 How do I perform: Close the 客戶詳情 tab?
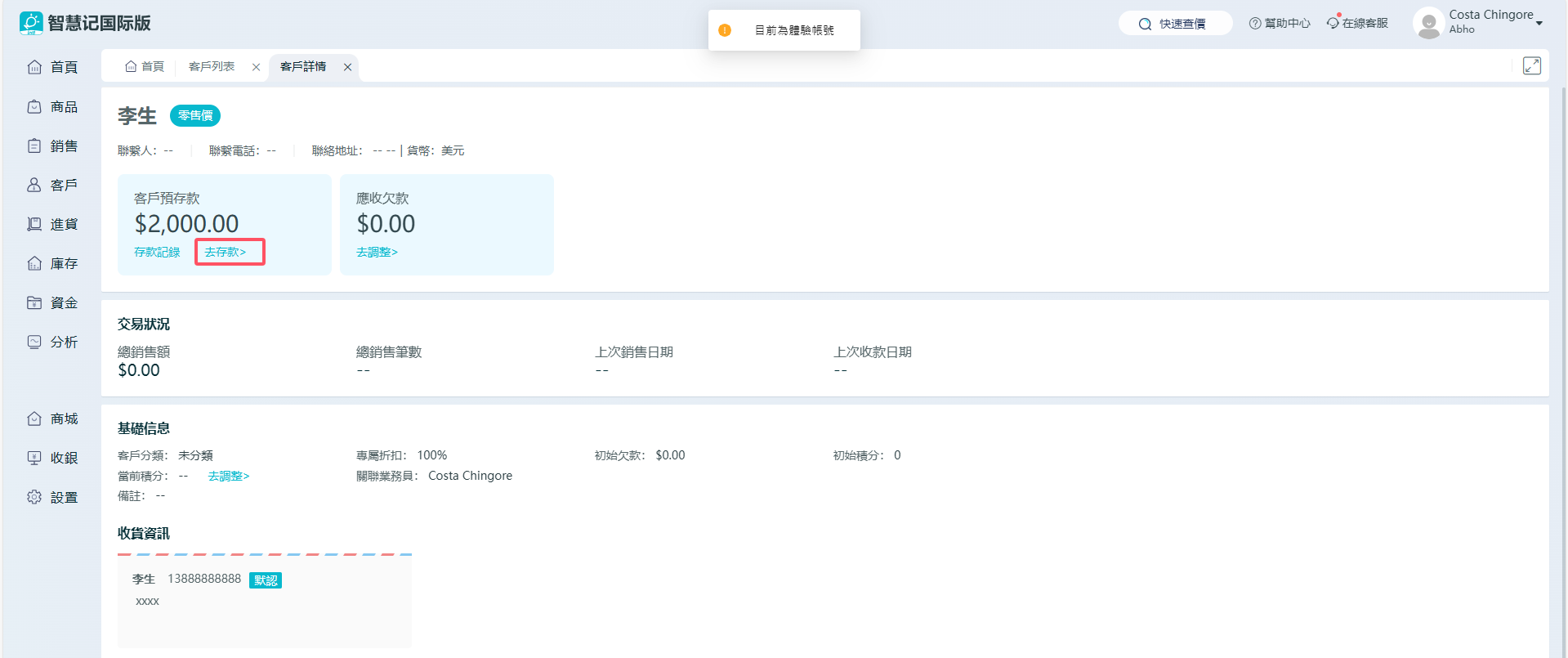[347, 67]
